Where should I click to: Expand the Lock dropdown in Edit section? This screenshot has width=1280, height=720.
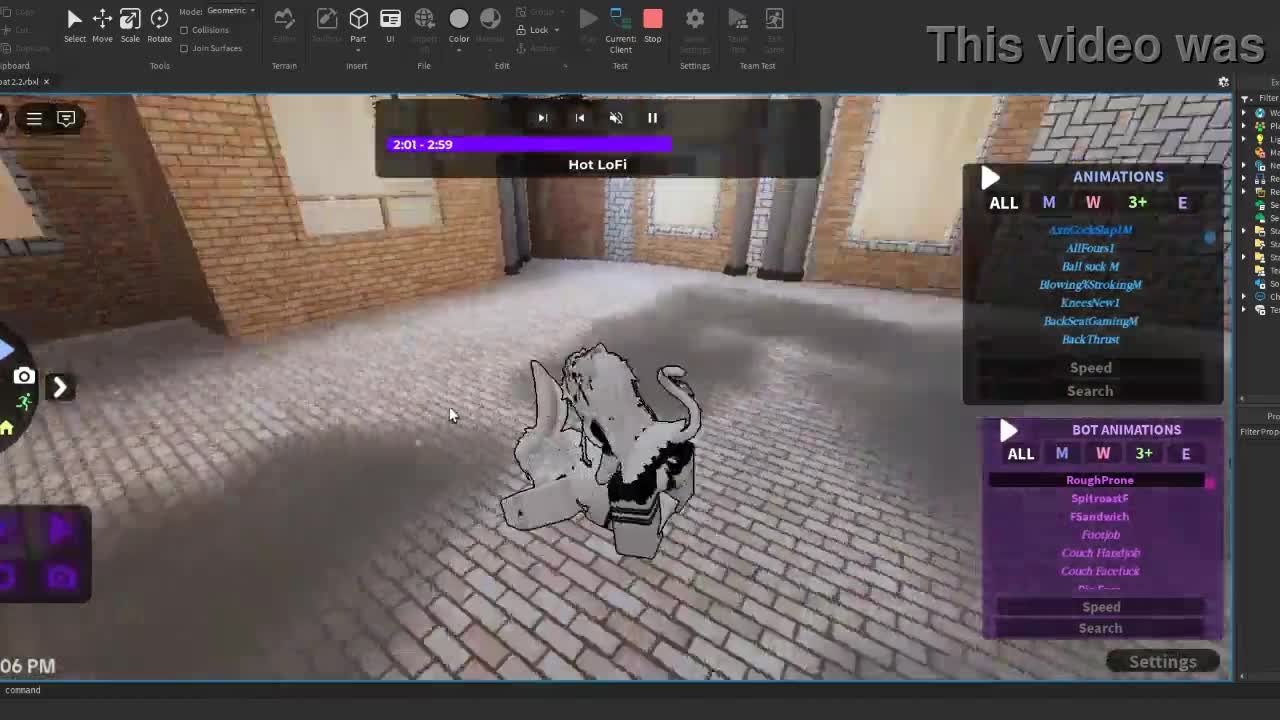(x=540, y=30)
